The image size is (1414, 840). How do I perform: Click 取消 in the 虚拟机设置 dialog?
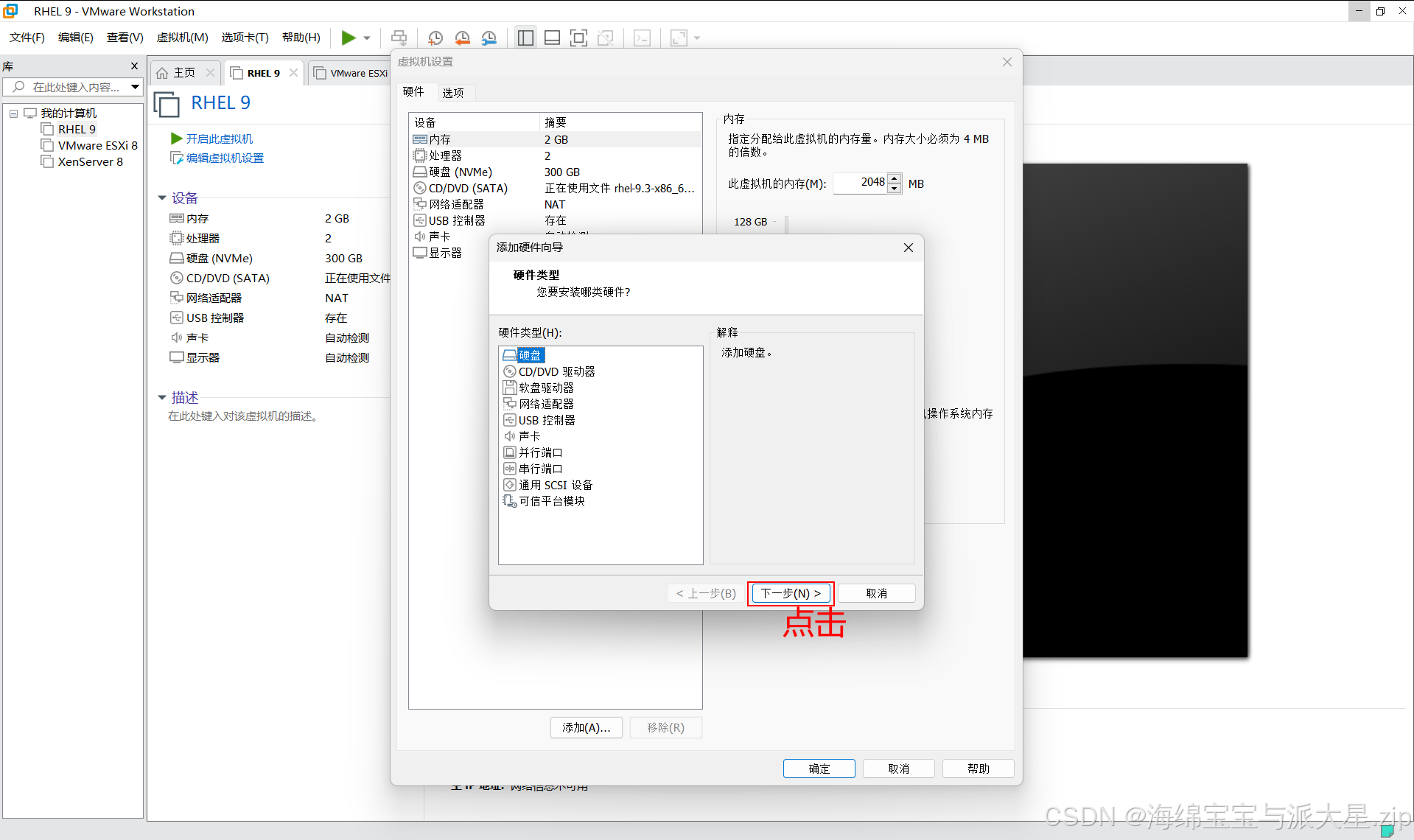pyautogui.click(x=899, y=769)
